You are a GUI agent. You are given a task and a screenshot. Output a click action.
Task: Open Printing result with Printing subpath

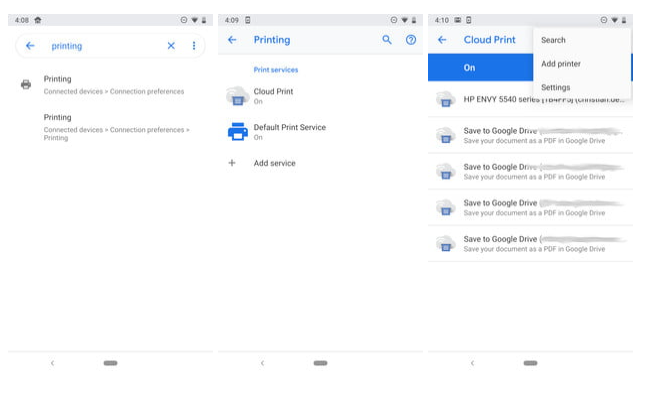coord(110,127)
